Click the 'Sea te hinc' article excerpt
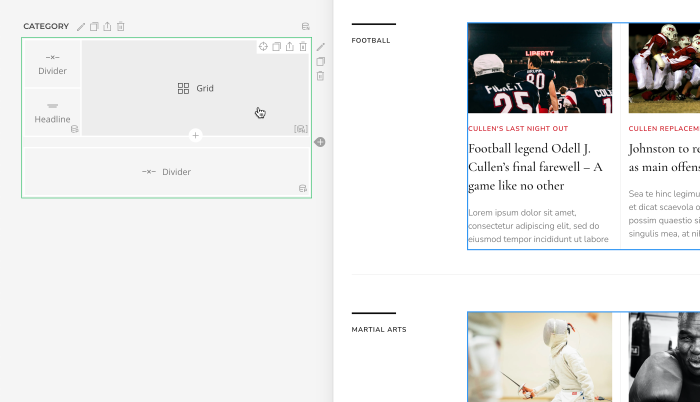The width and height of the screenshot is (700, 402). (x=664, y=214)
